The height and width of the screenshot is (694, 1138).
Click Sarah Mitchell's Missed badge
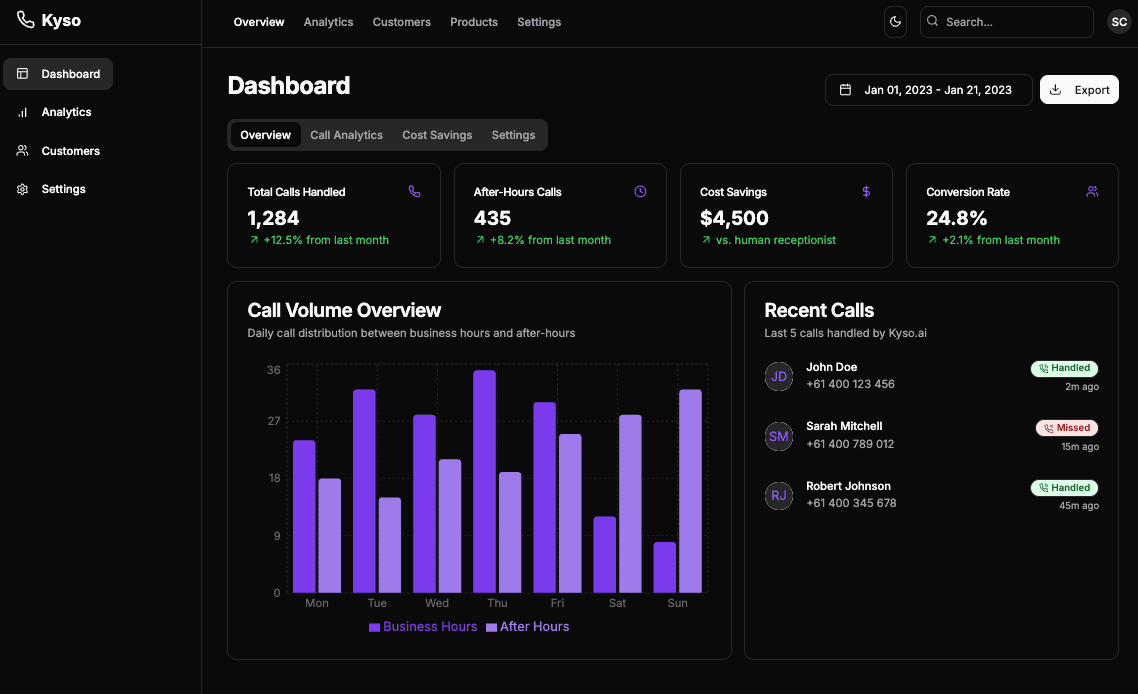point(1066,427)
